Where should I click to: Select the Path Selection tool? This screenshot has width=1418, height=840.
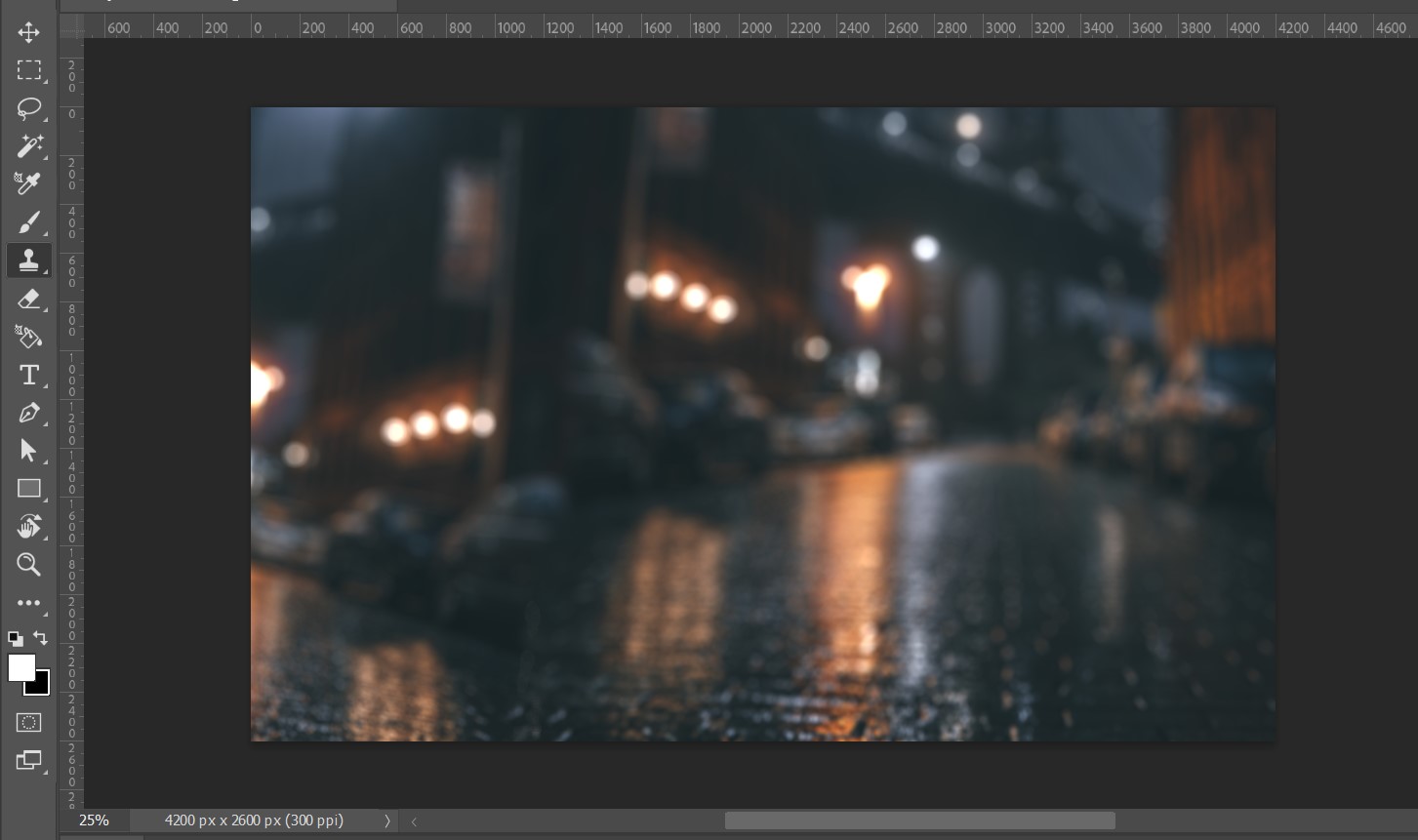click(28, 451)
